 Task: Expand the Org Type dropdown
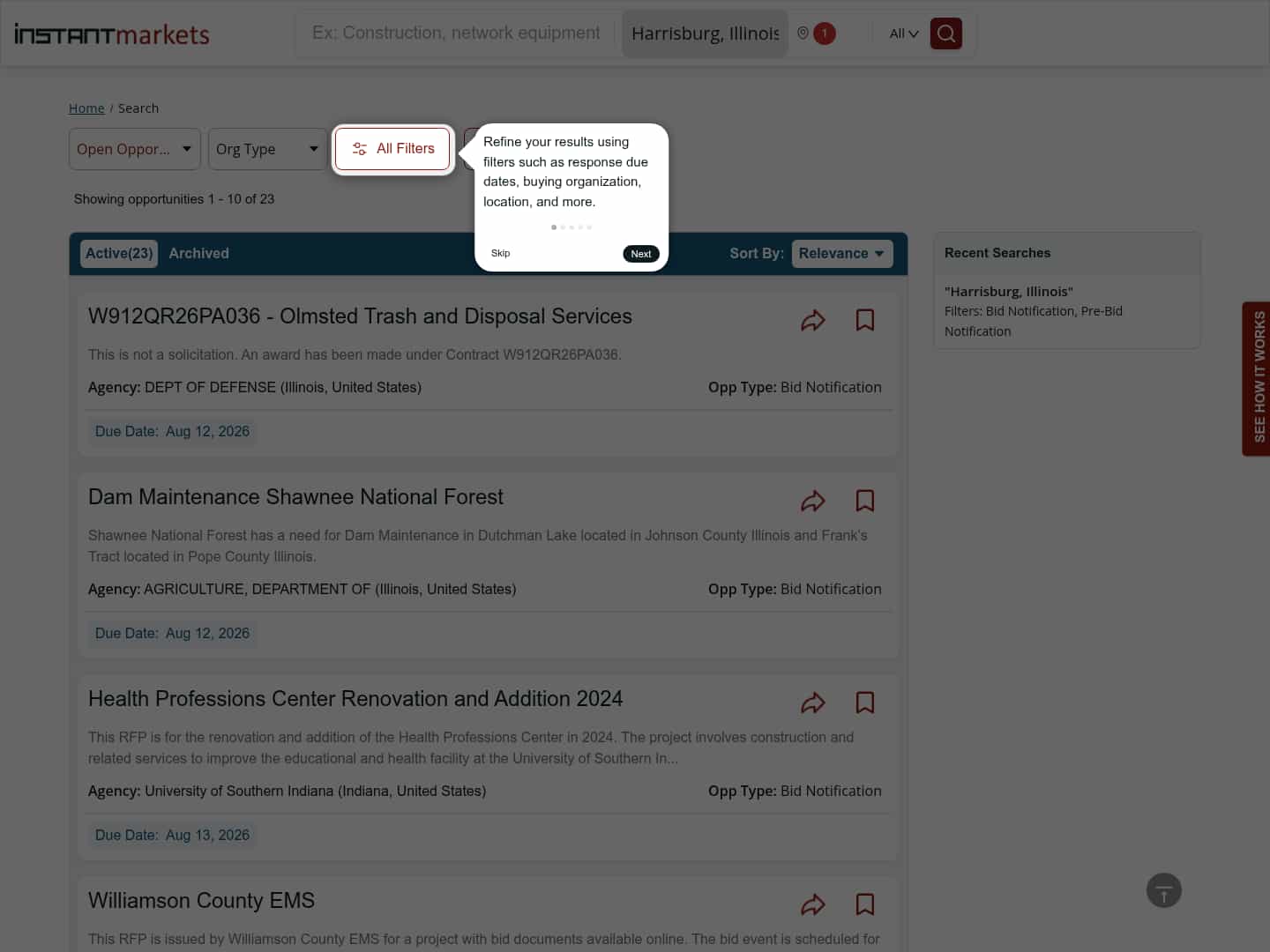click(x=267, y=149)
